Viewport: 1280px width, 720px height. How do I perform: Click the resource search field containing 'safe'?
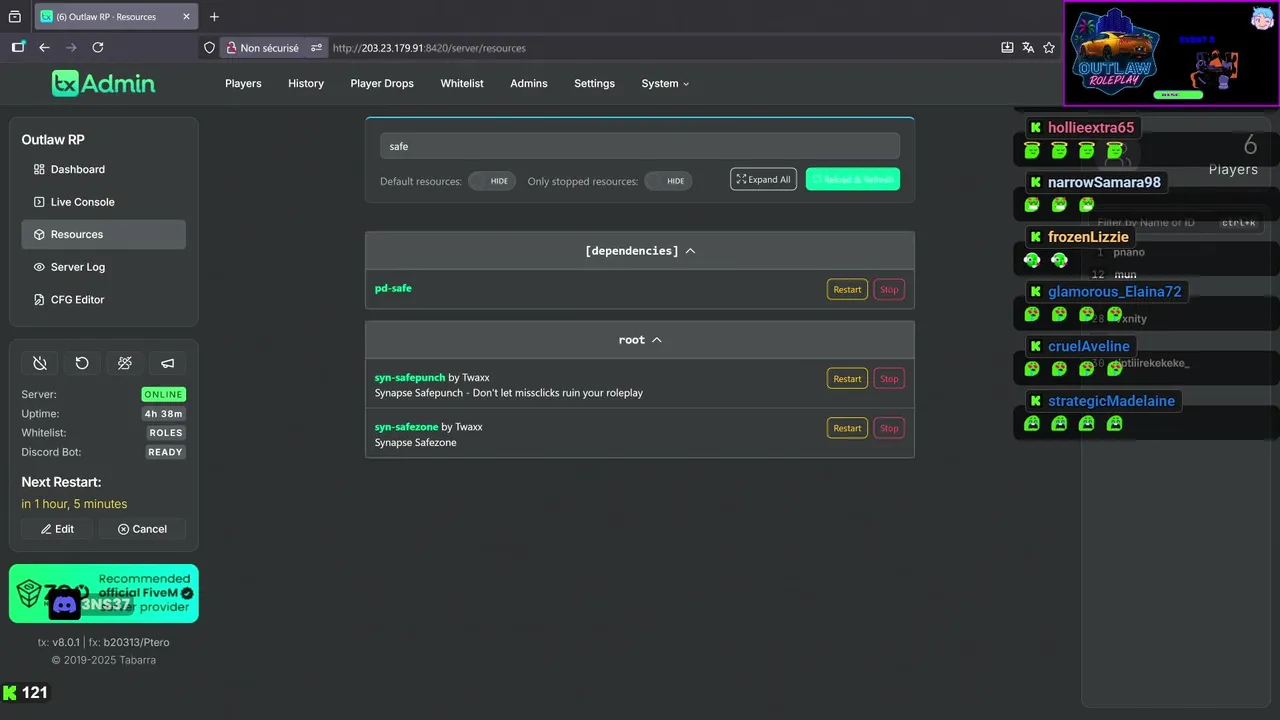coord(640,146)
